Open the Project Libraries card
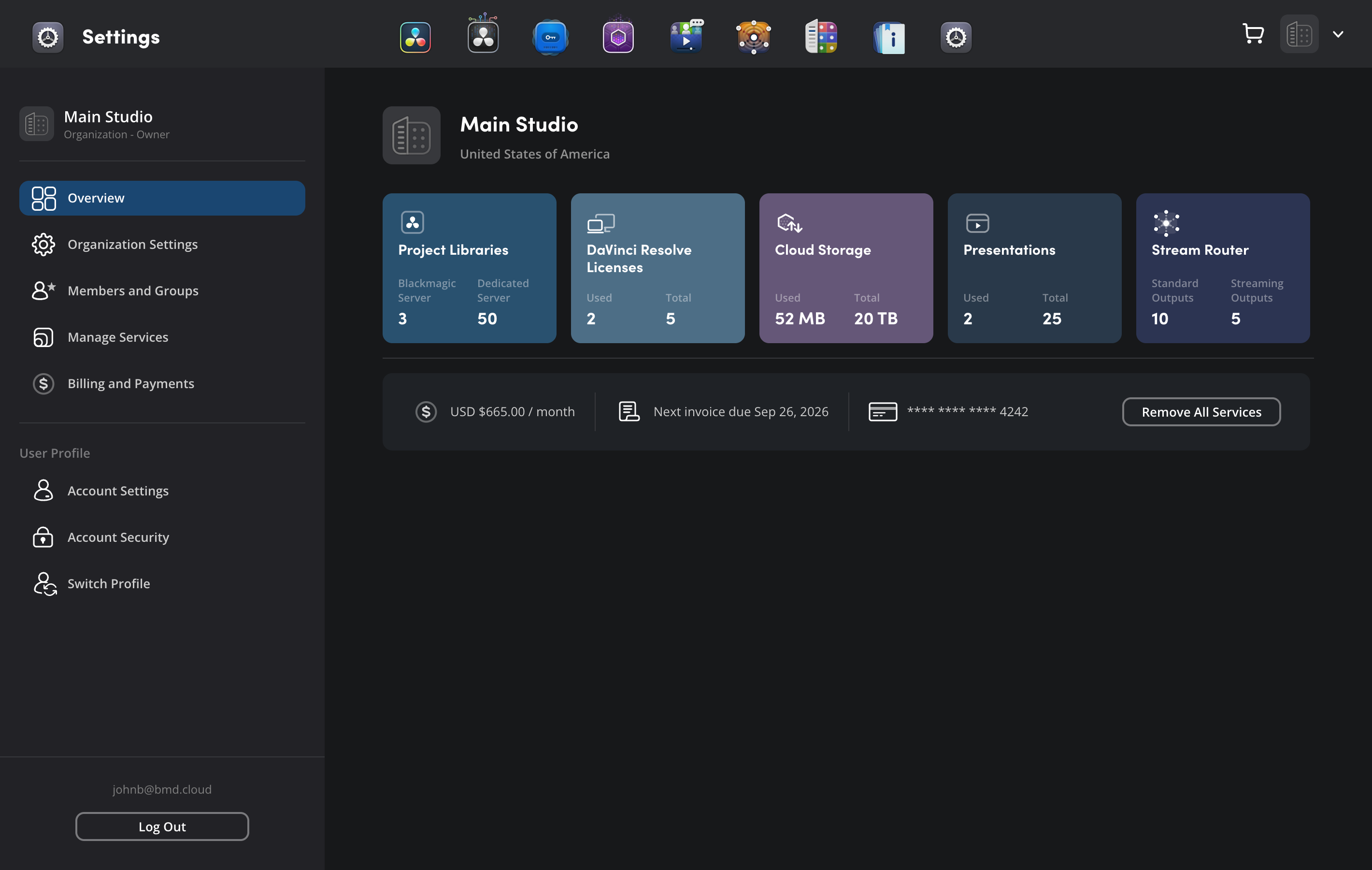The width and height of the screenshot is (1372, 870). tap(470, 268)
